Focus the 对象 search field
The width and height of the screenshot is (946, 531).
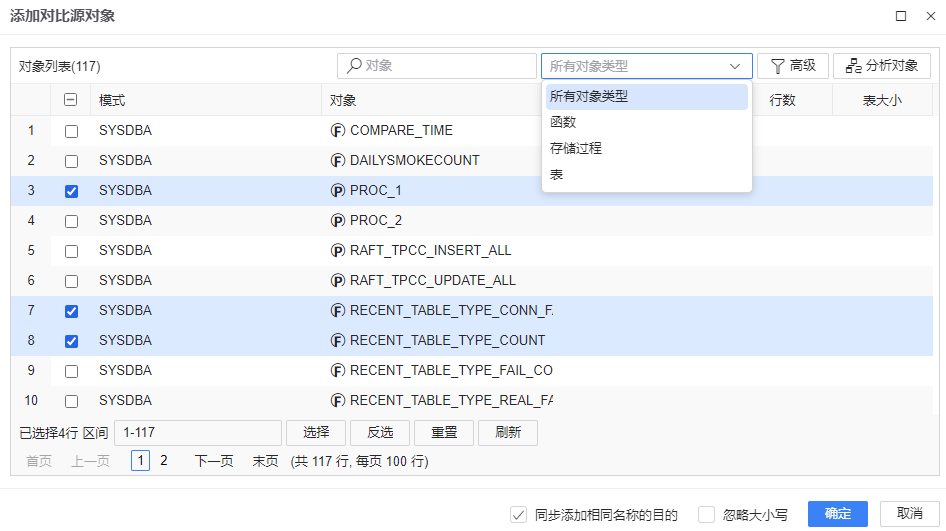437,66
